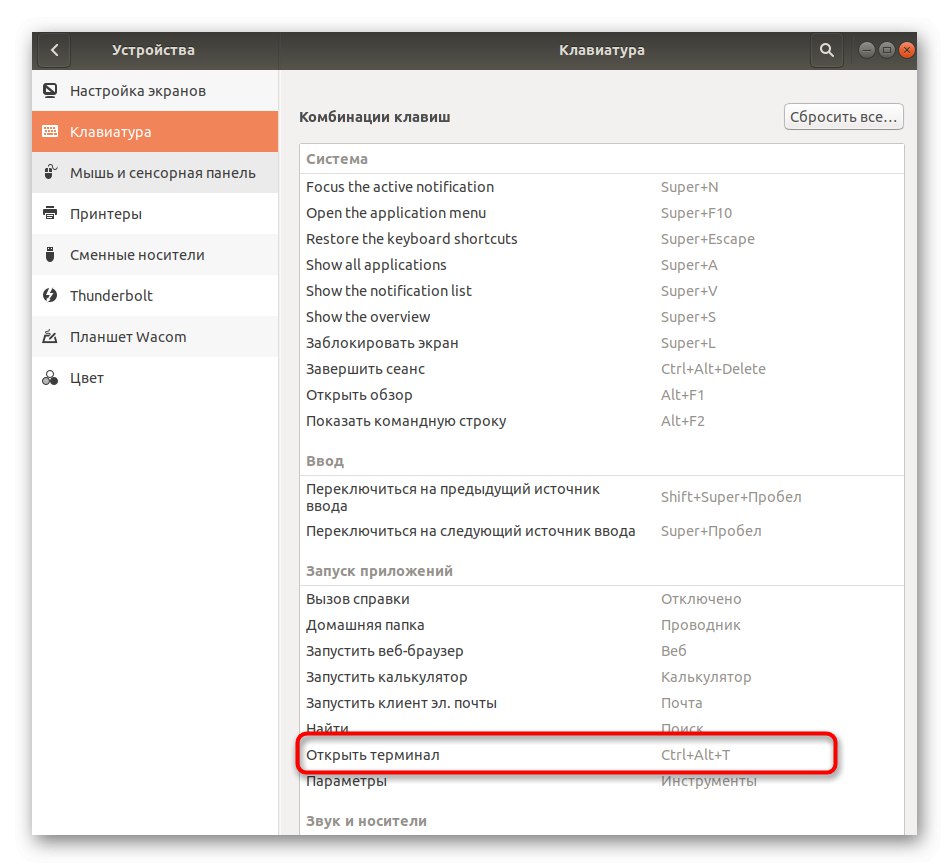Edit the Запустить веб-браузер shortcut

click(600, 651)
